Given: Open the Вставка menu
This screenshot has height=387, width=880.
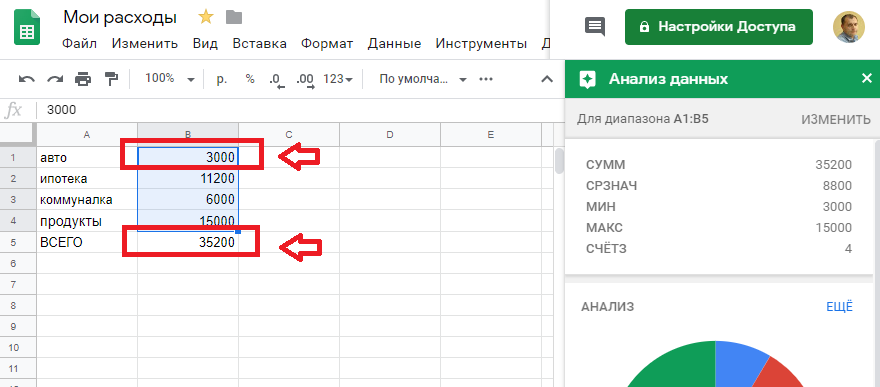Looking at the screenshot, I should click(259, 44).
